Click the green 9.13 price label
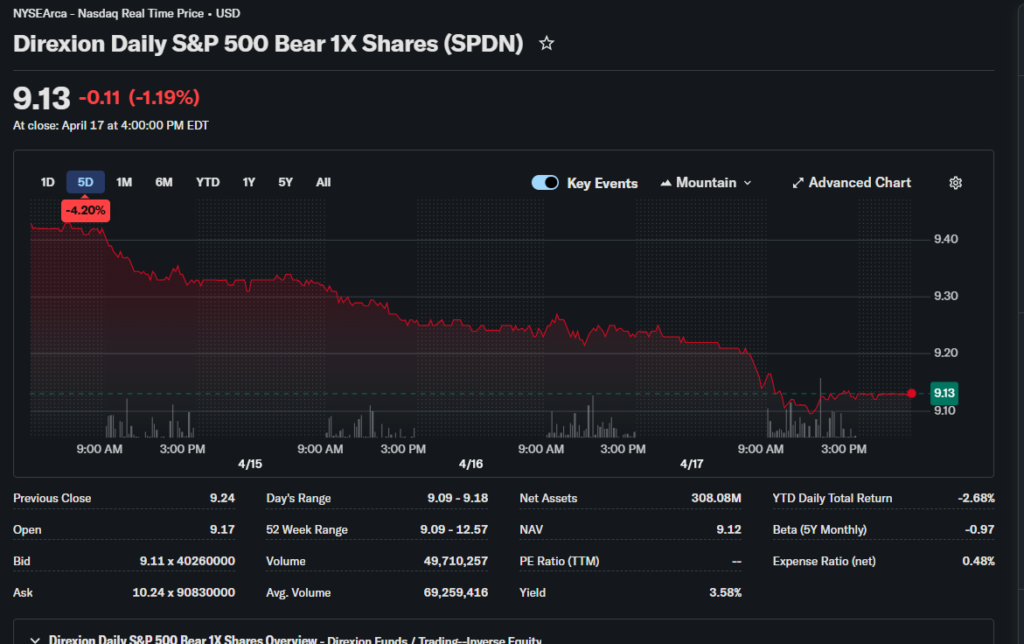 [943, 393]
